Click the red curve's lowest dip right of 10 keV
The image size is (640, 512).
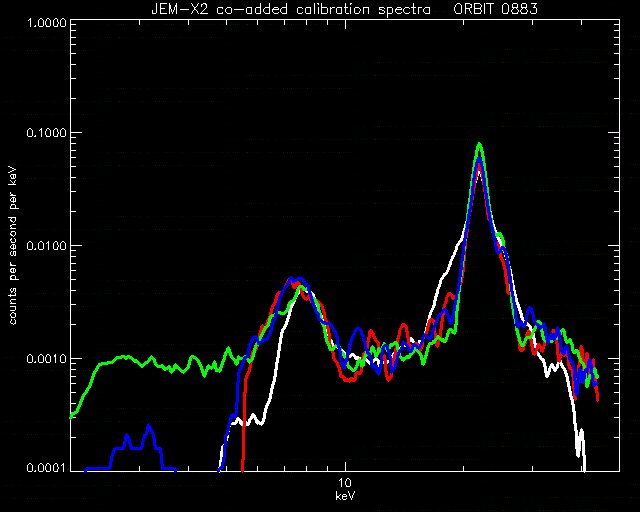point(349,379)
